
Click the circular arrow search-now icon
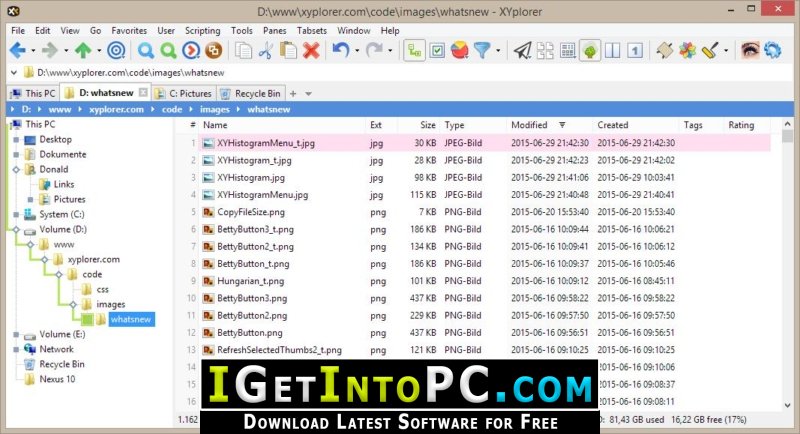click(191, 50)
